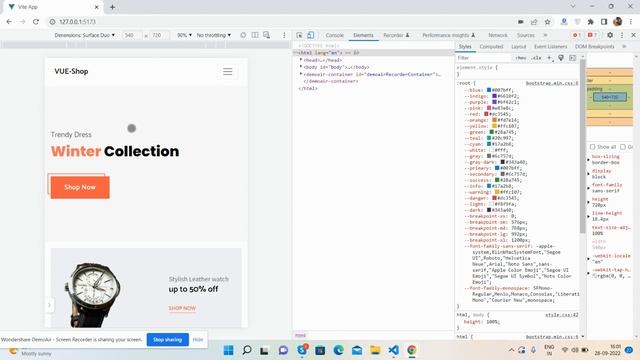Screen dimensions: 640x360
Task: Open the bootstrap.min.css link for :root rule
Action: point(552,83)
